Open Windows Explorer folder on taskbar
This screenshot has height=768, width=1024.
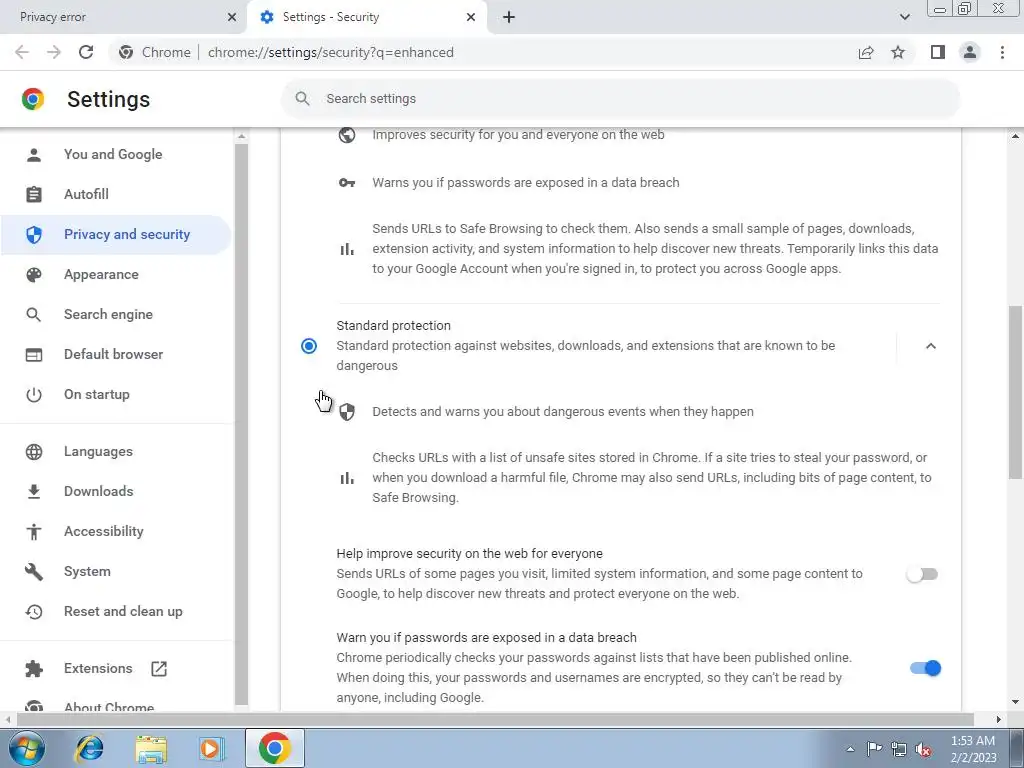click(151, 748)
